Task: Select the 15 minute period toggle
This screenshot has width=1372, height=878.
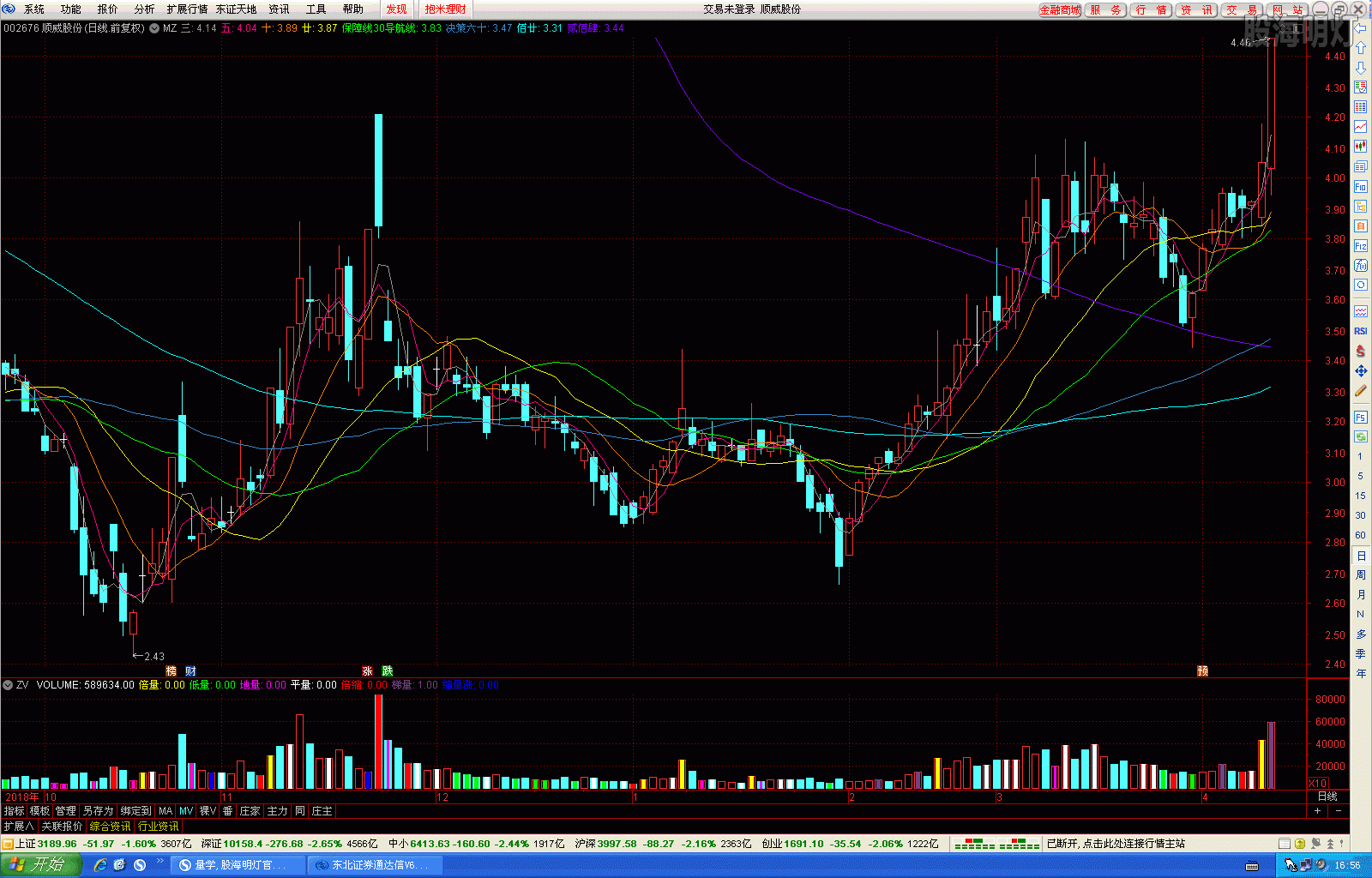Action: (1361, 496)
